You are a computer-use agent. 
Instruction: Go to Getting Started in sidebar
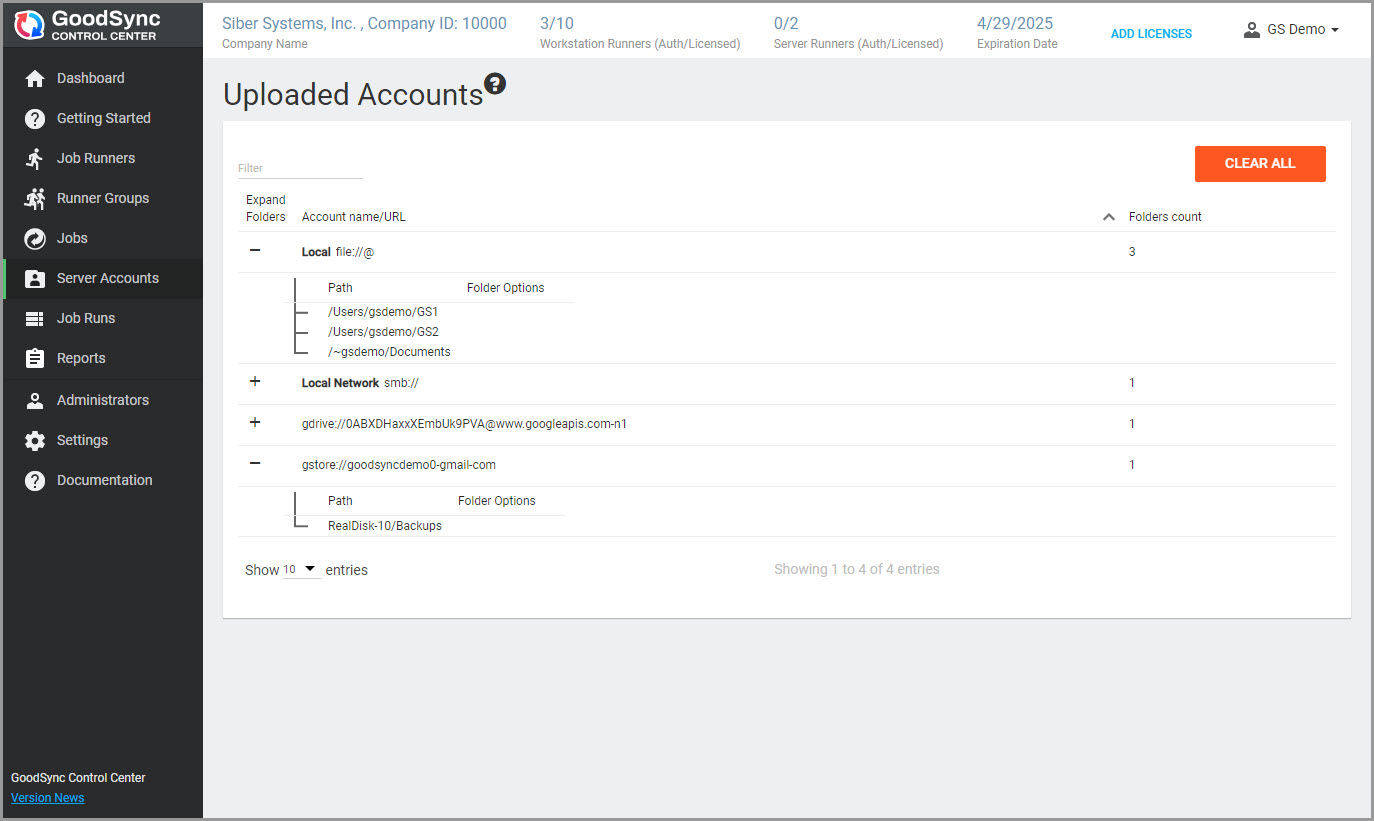click(x=103, y=118)
